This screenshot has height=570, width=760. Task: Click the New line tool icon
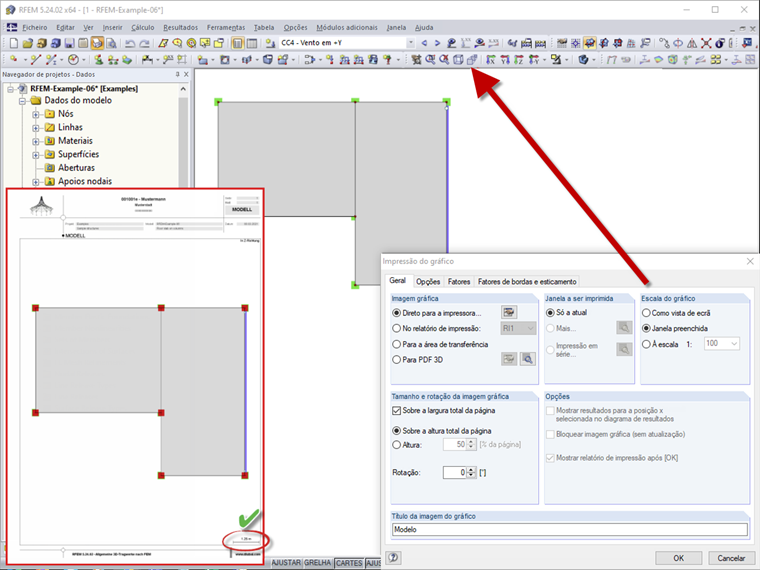(35, 60)
